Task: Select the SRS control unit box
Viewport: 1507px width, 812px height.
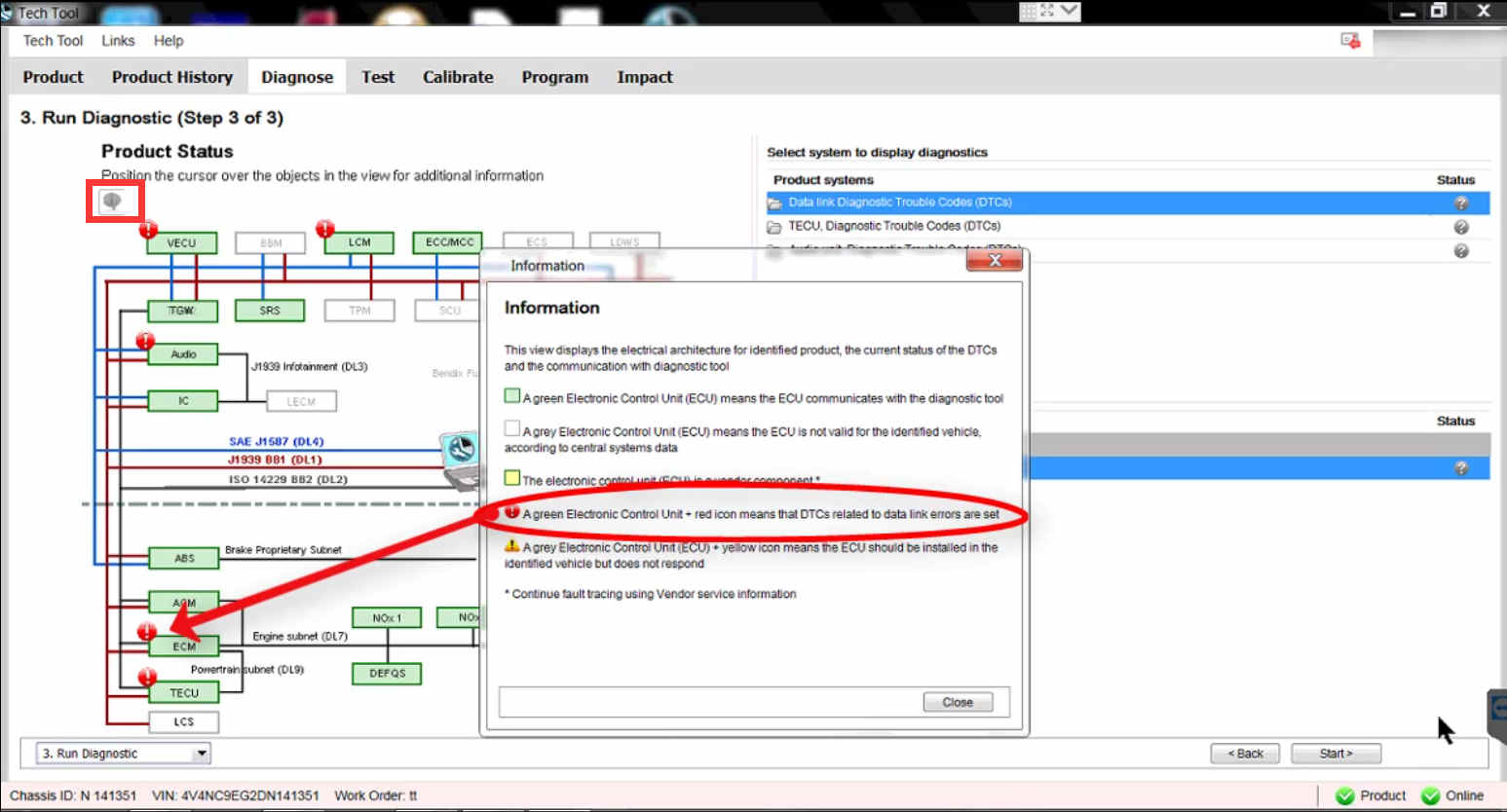Action: tap(270, 311)
